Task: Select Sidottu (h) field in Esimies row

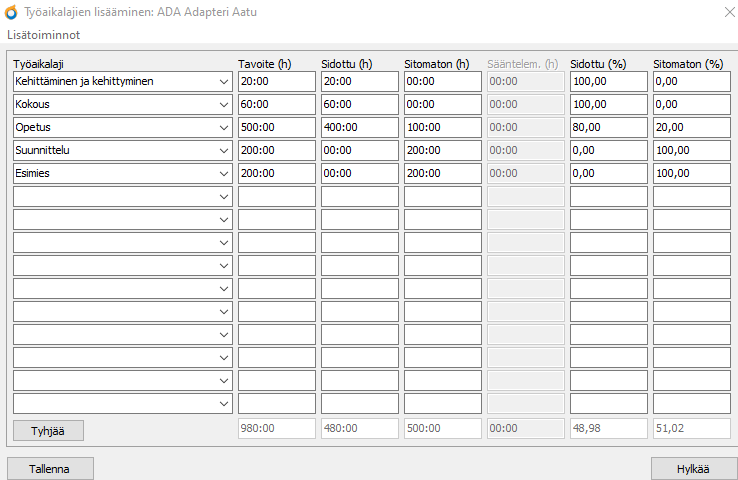Action: [x=359, y=173]
